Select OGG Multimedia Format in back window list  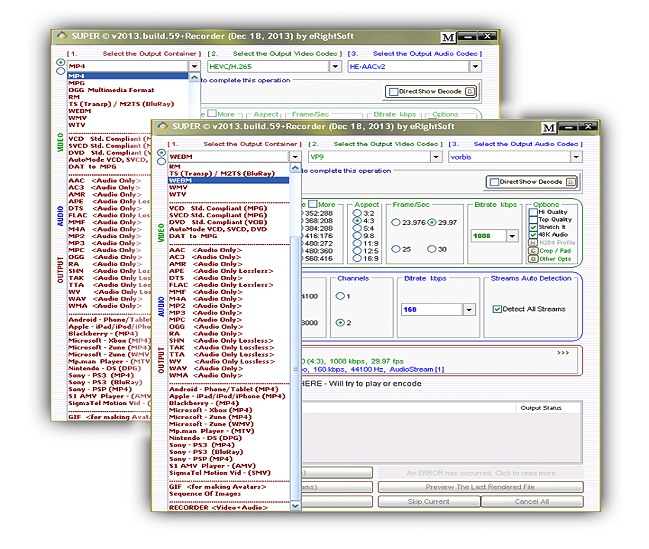(111, 90)
